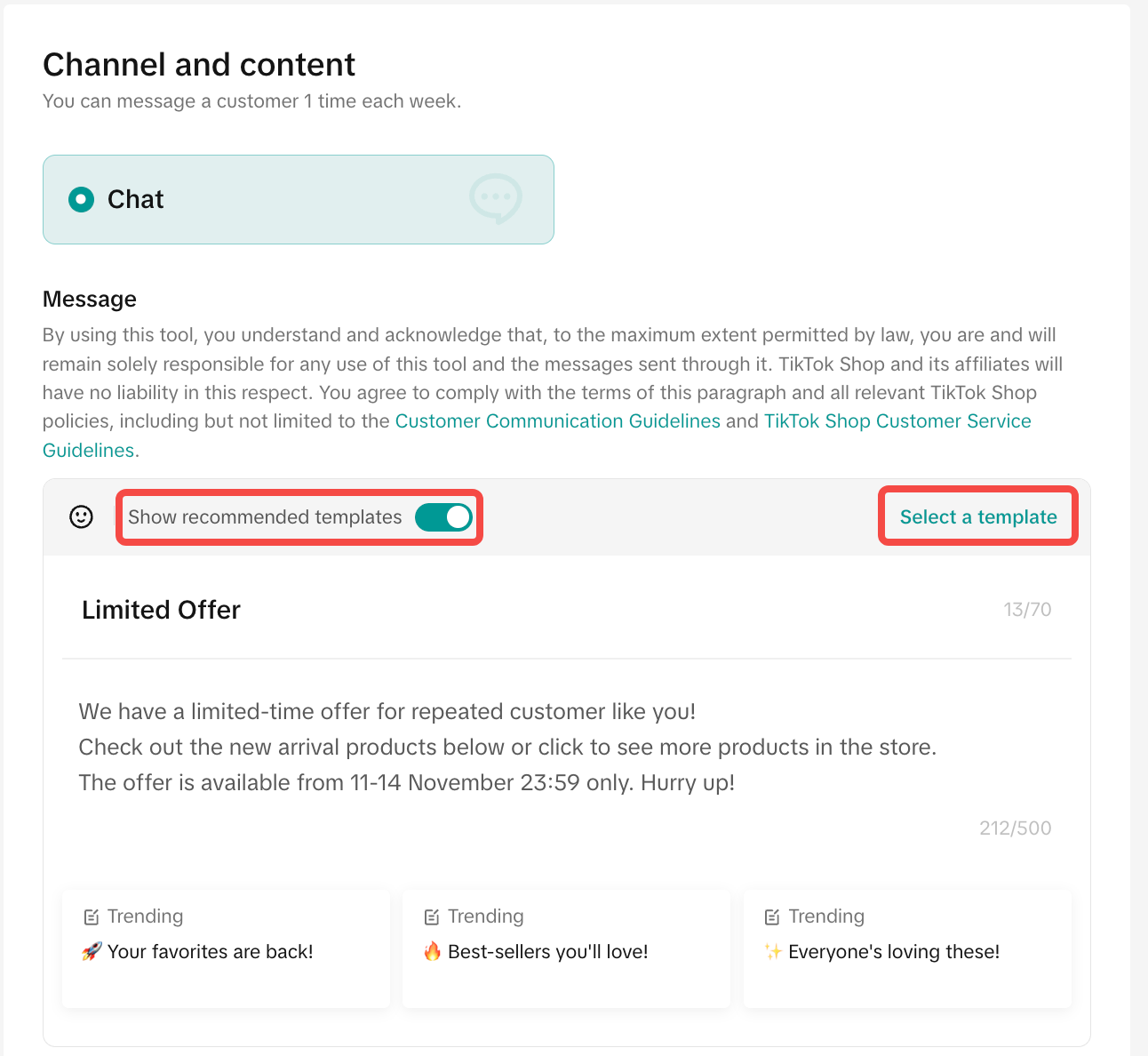Disable the Show recommended templates switch
Screen dimensions: 1148x1056
tap(443, 516)
